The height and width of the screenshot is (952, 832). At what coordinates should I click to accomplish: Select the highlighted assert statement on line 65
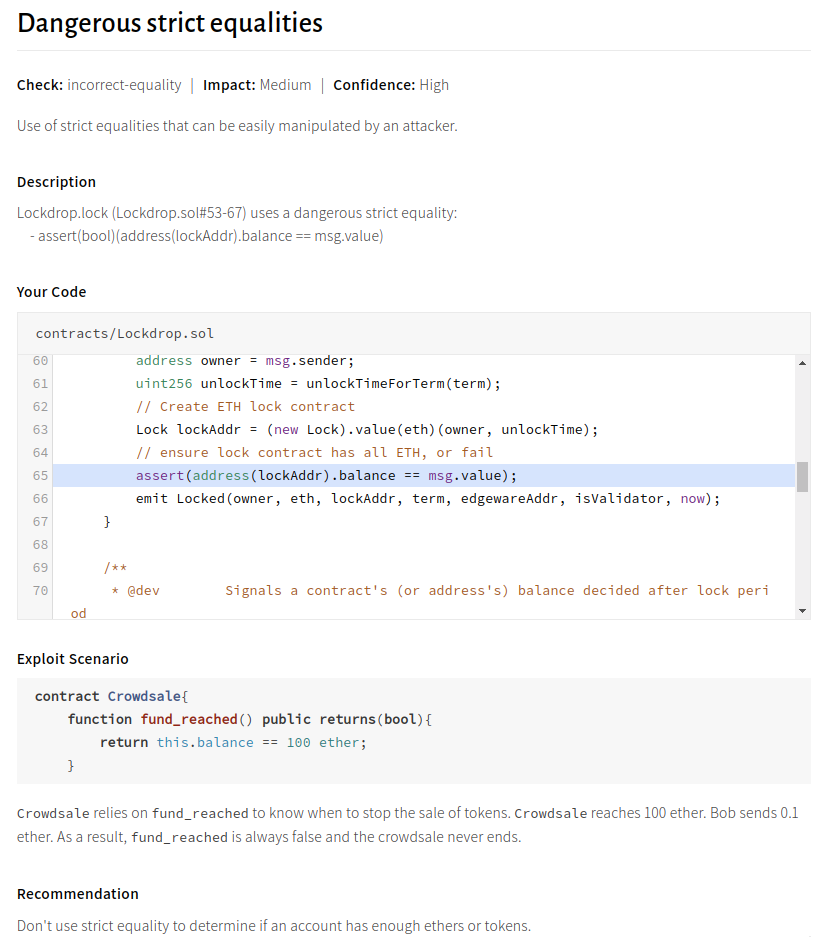pyautogui.click(x=326, y=475)
